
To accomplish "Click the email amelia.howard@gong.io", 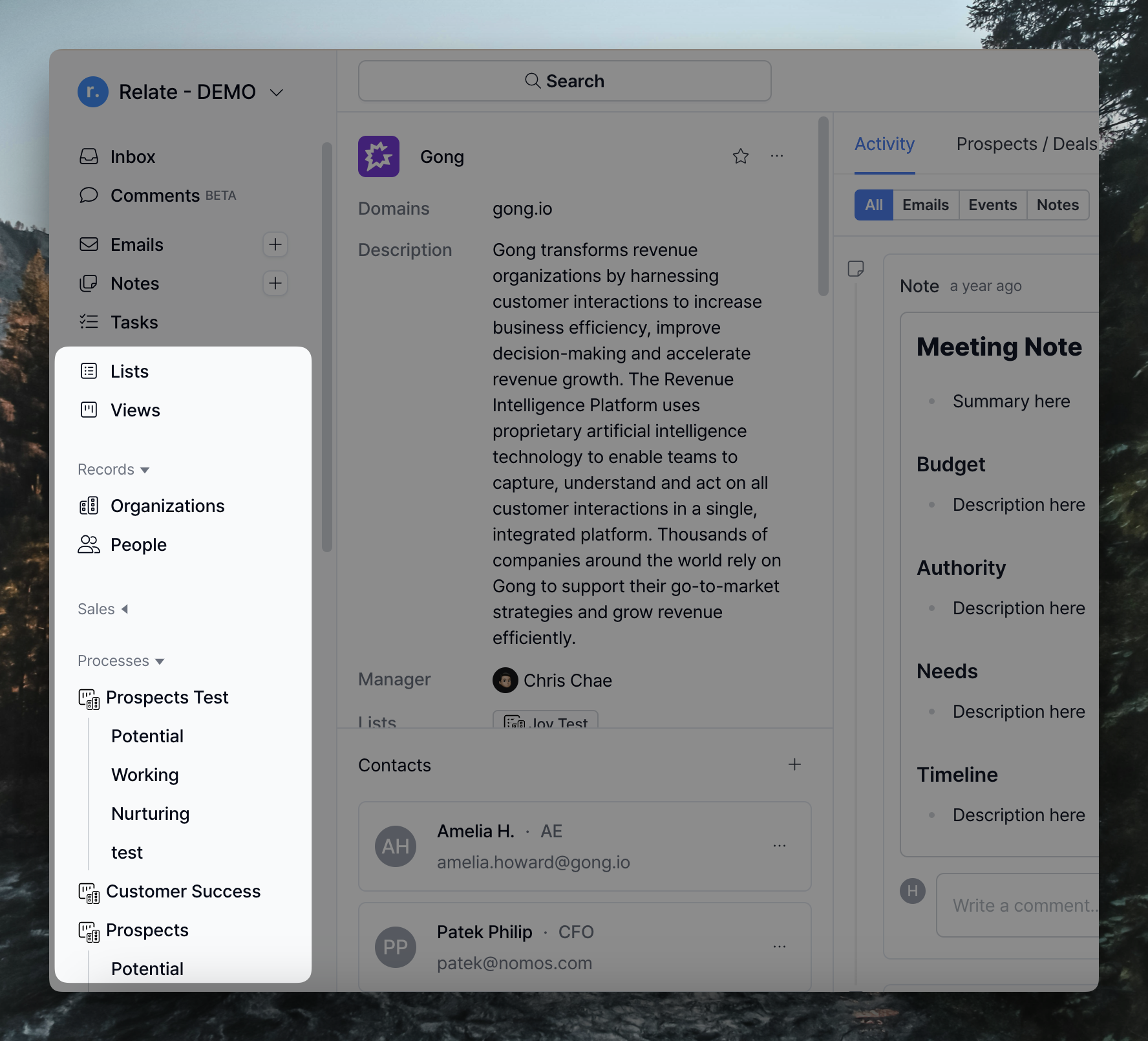I will tap(533, 862).
